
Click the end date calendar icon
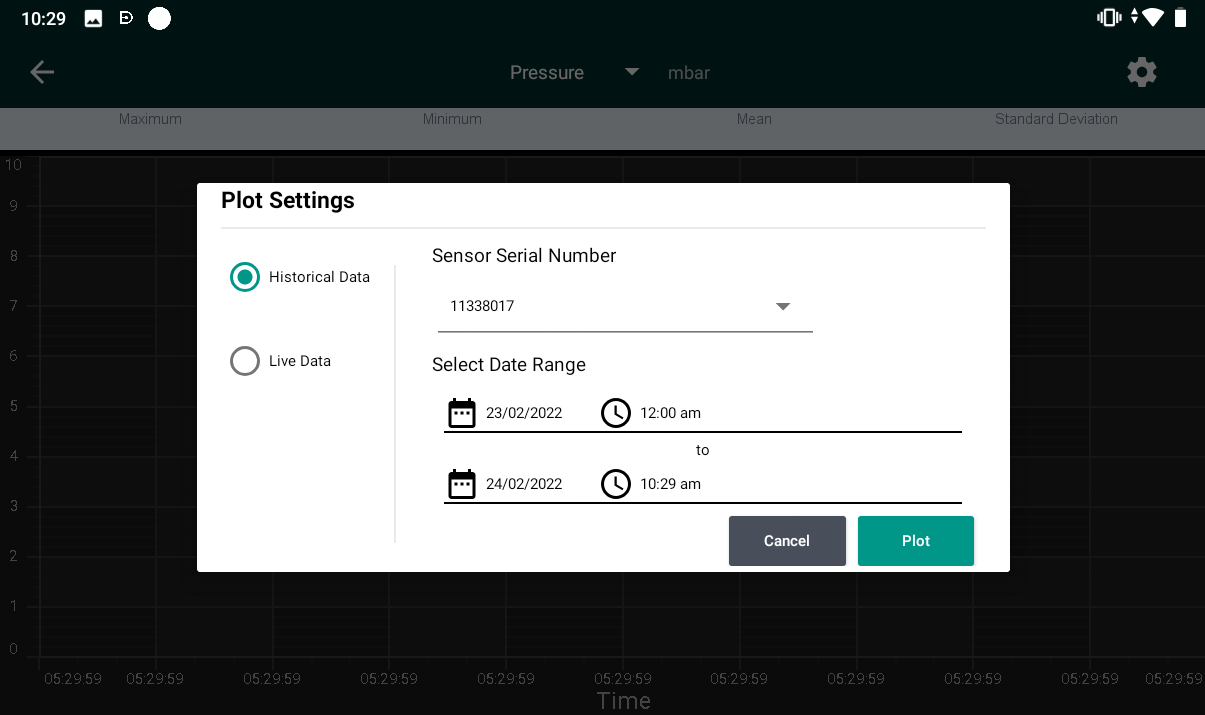(x=462, y=484)
